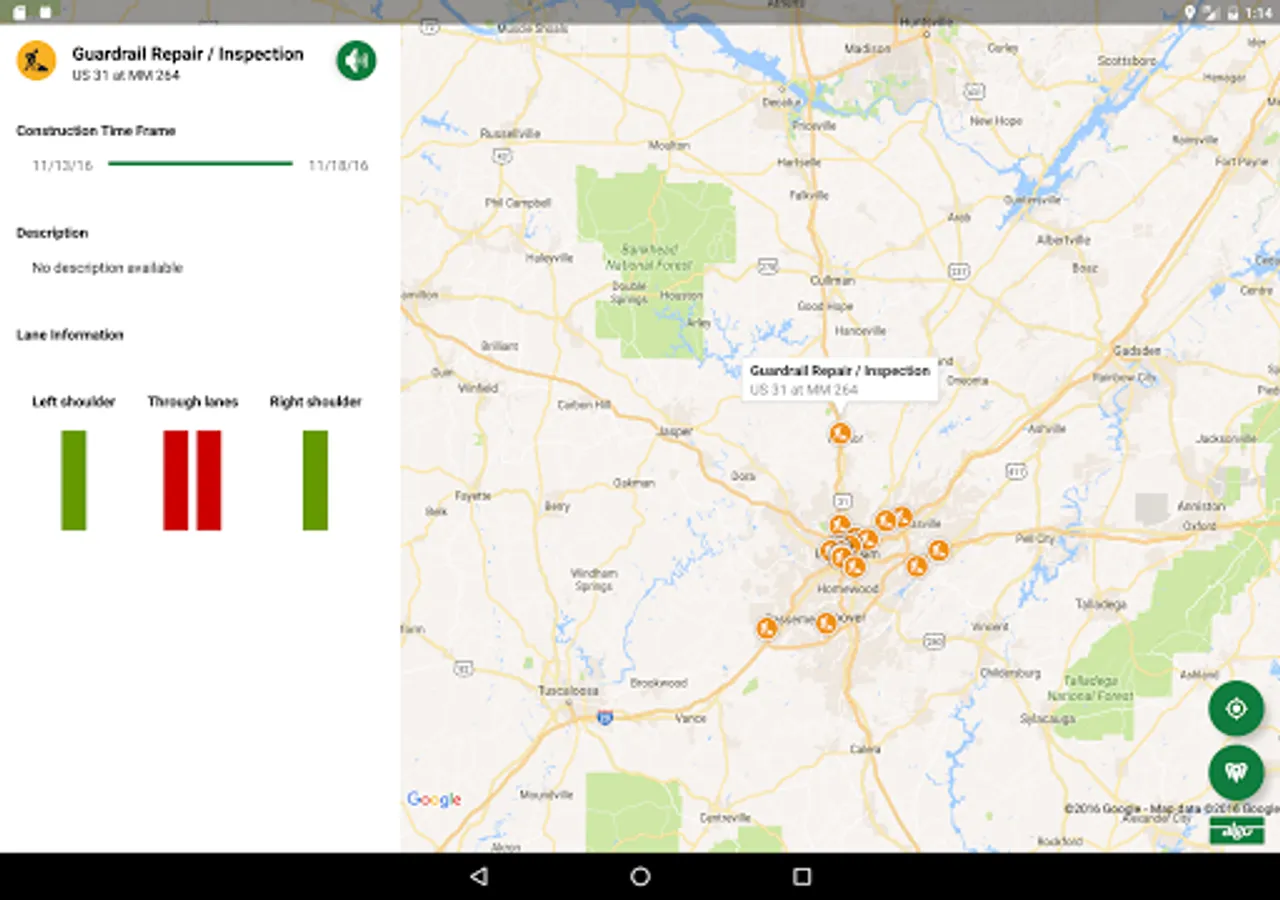The width and height of the screenshot is (1280, 900).
Task: Click the Sylacauga label on map
Action: point(1047,719)
